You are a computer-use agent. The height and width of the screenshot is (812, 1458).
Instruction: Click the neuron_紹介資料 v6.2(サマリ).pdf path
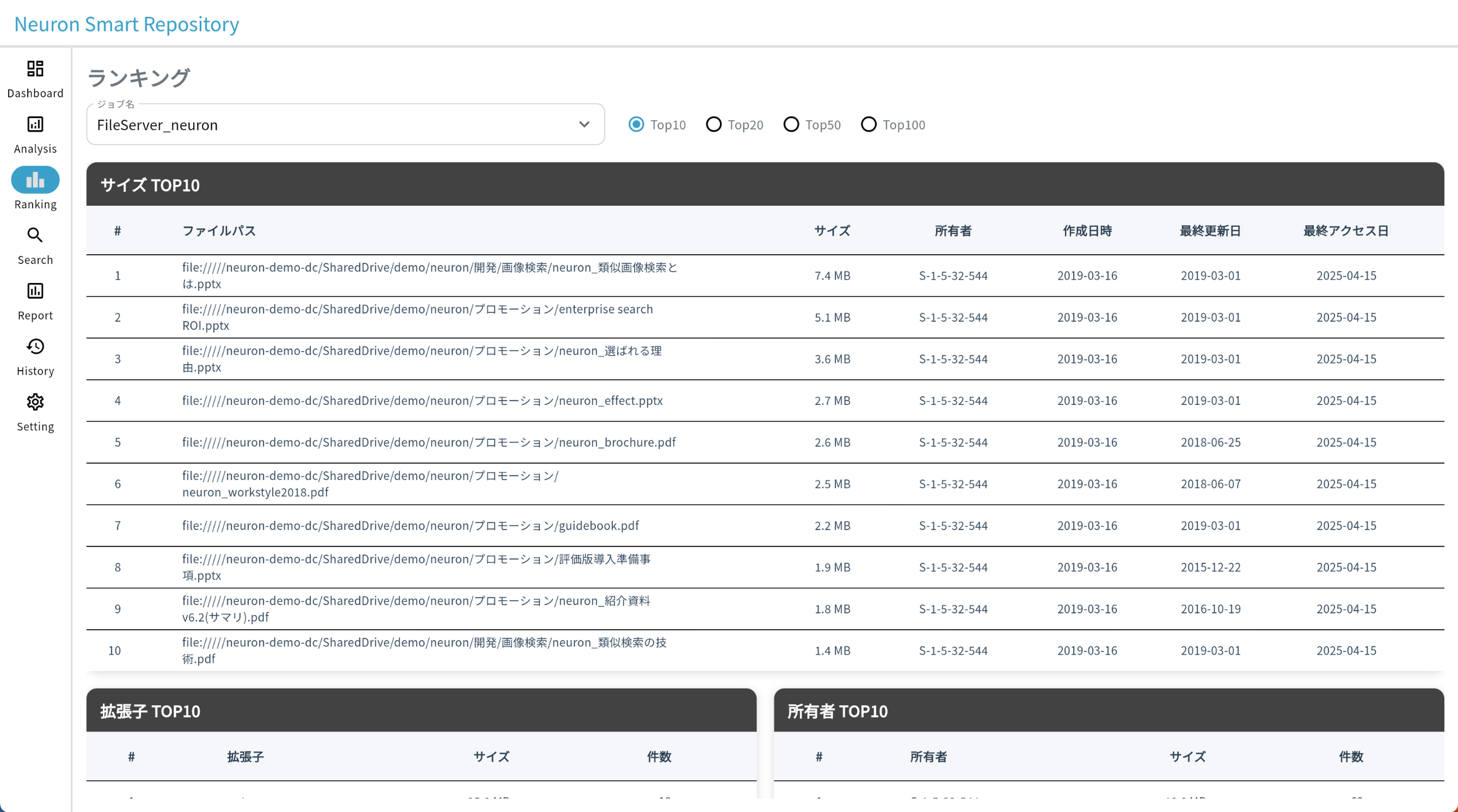(416, 609)
